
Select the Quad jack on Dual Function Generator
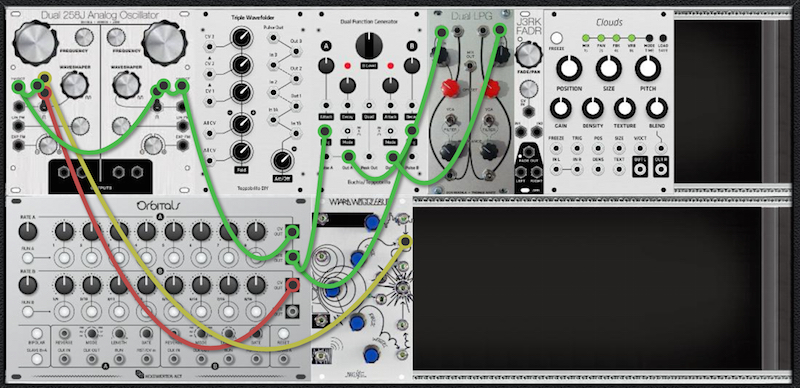click(x=369, y=106)
